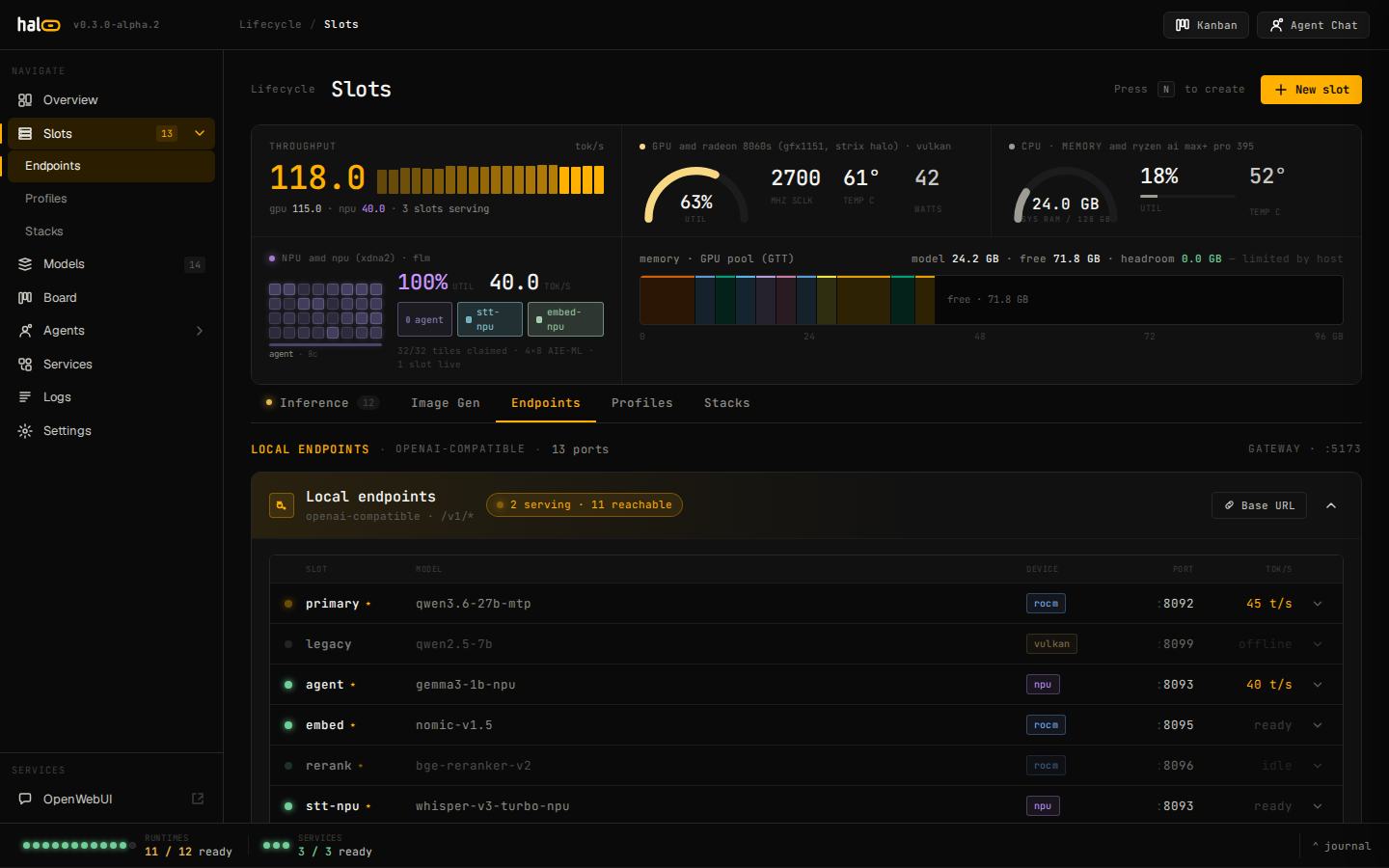
Task: Click the Overview sidebar icon
Action: 25,100
